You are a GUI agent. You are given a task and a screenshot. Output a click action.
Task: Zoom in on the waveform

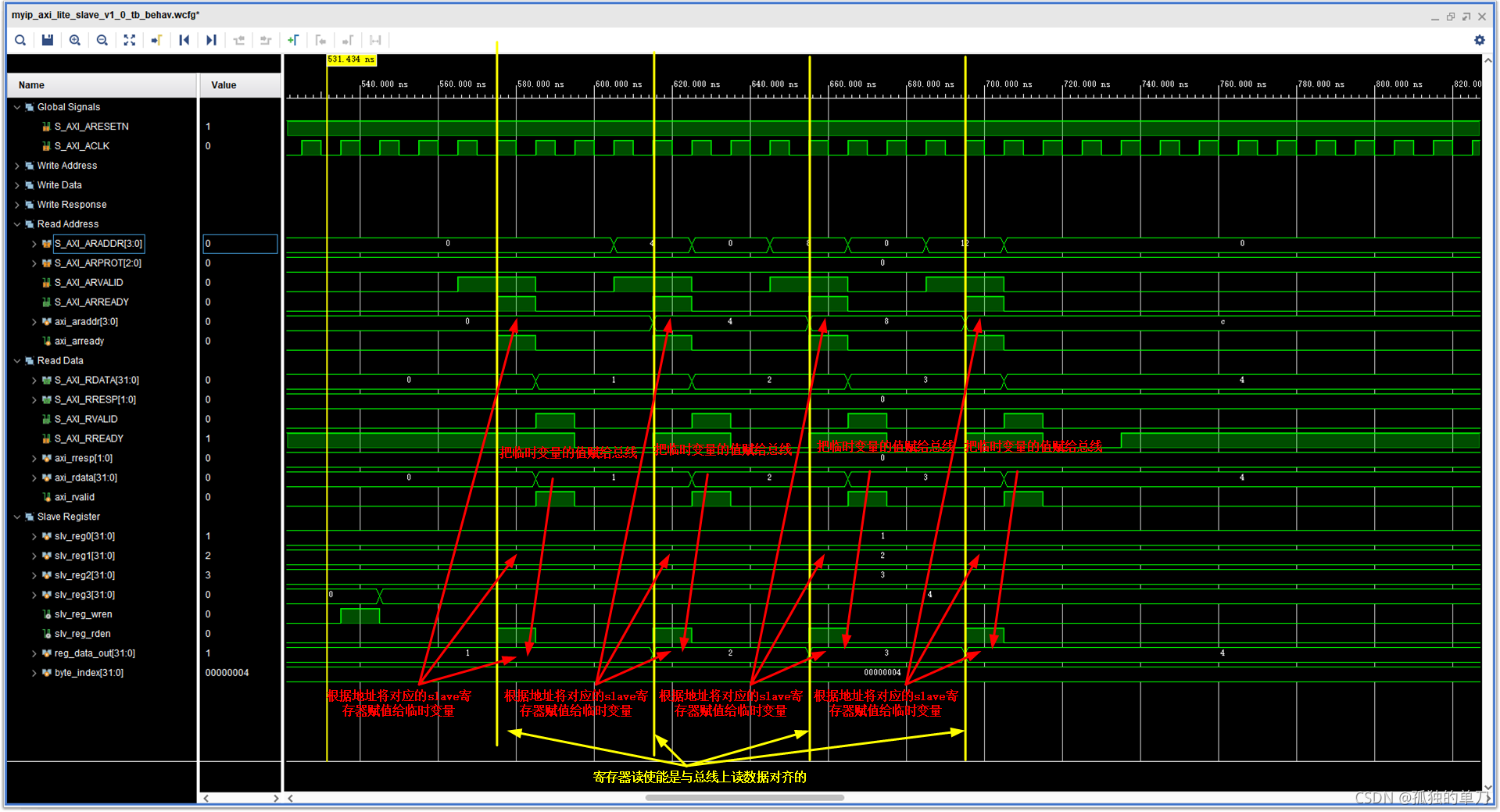(75, 40)
